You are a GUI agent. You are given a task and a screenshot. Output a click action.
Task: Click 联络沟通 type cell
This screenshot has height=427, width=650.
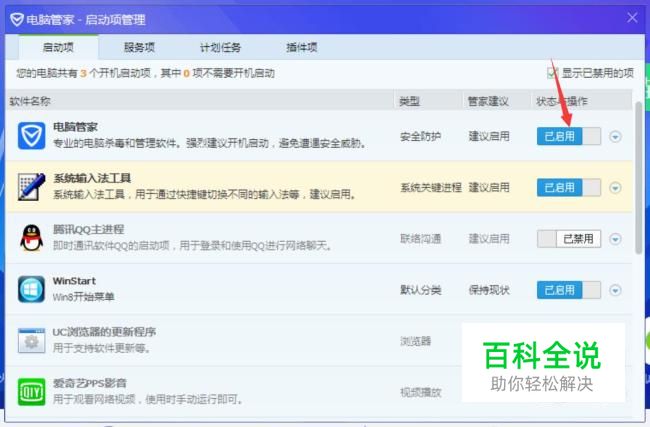pyautogui.click(x=420, y=239)
